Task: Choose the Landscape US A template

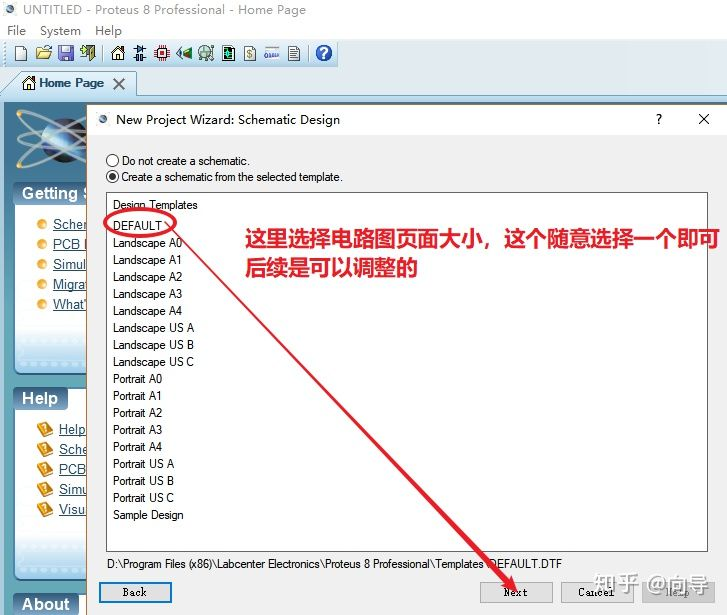Action: click(x=153, y=328)
